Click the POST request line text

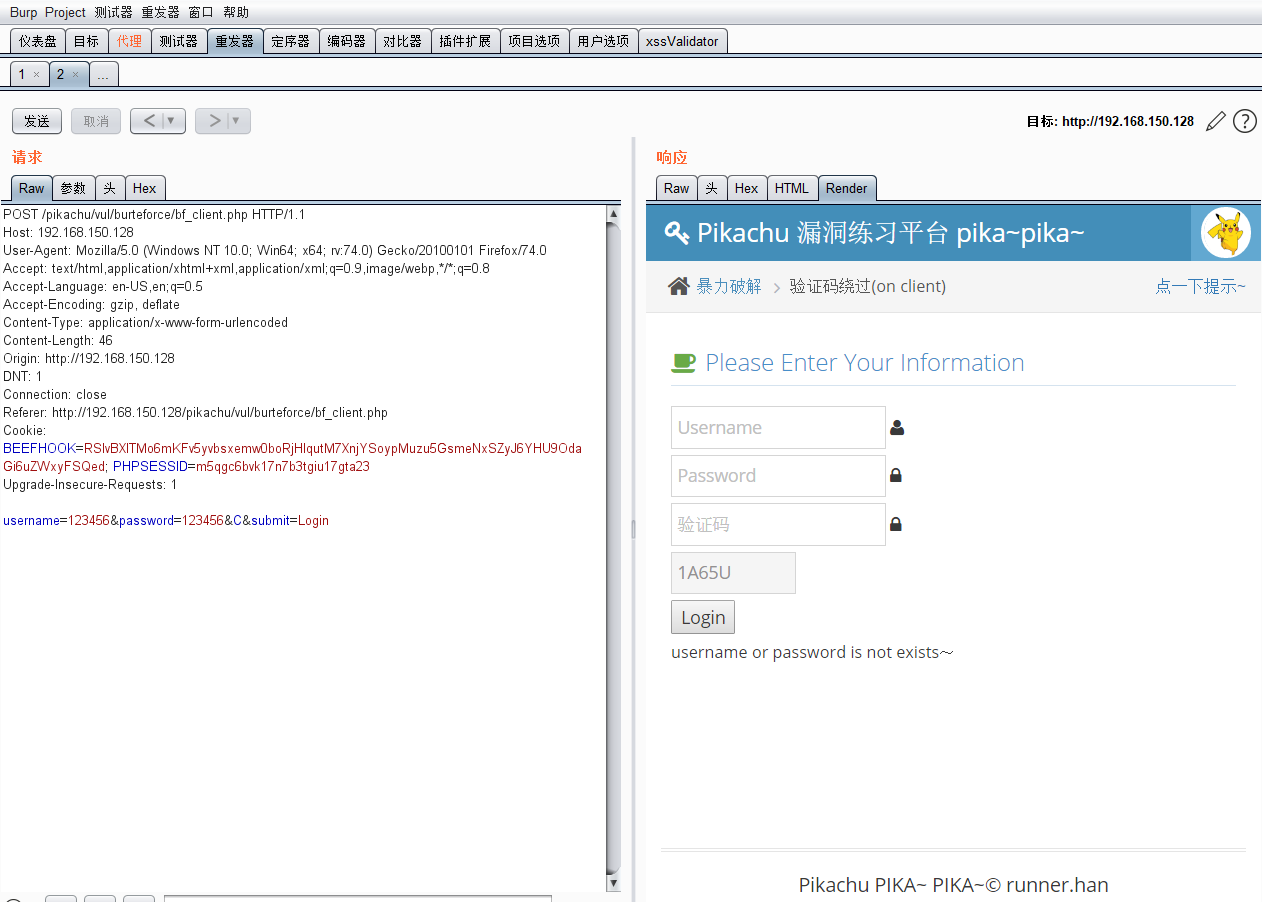[154, 214]
